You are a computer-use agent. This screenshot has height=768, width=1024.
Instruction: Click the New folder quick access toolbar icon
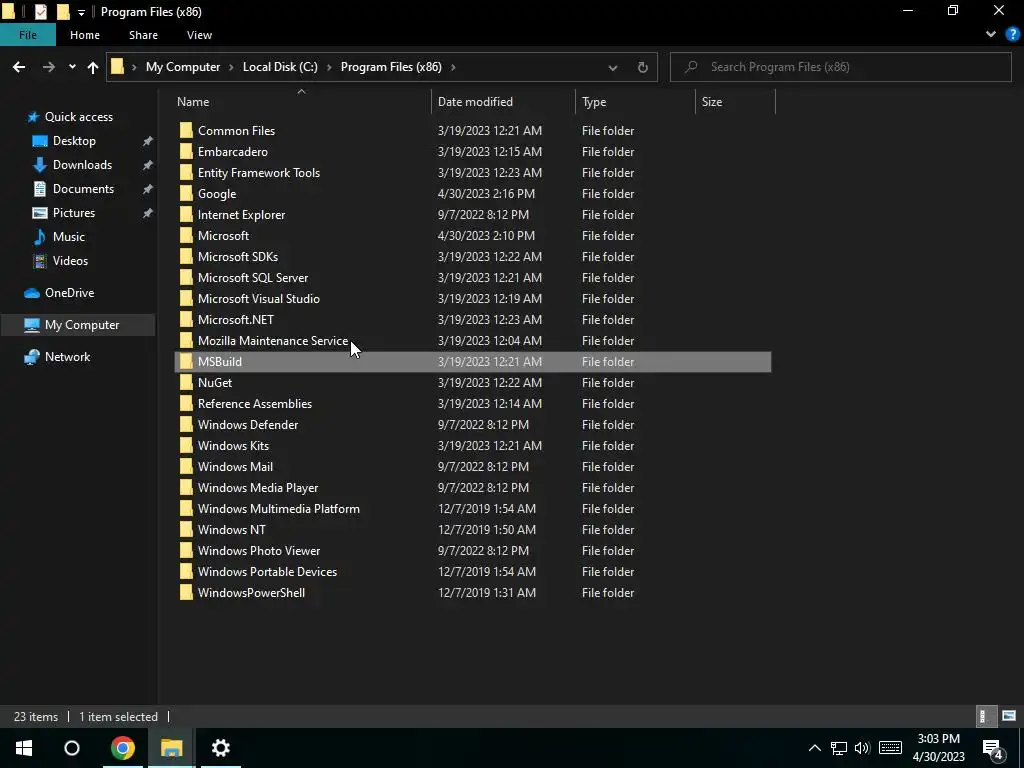(63, 12)
